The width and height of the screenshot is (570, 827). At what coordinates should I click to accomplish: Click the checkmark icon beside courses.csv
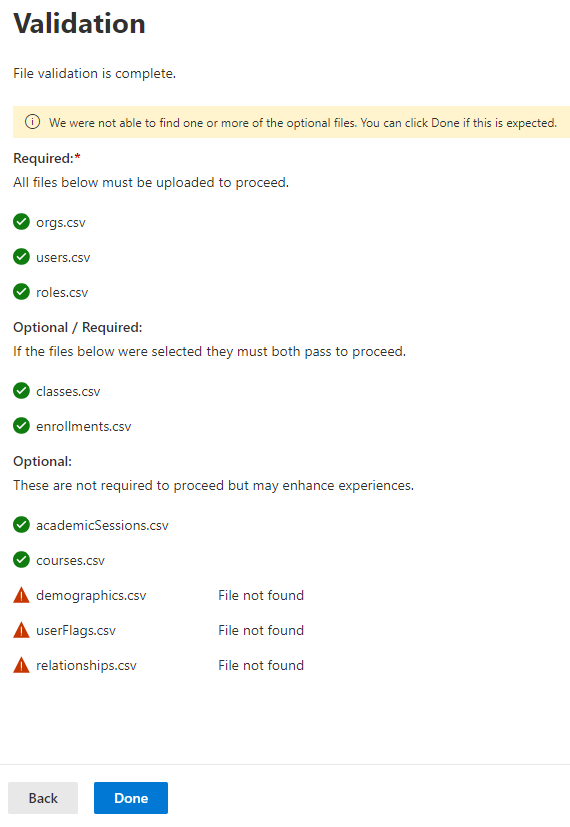[21, 560]
